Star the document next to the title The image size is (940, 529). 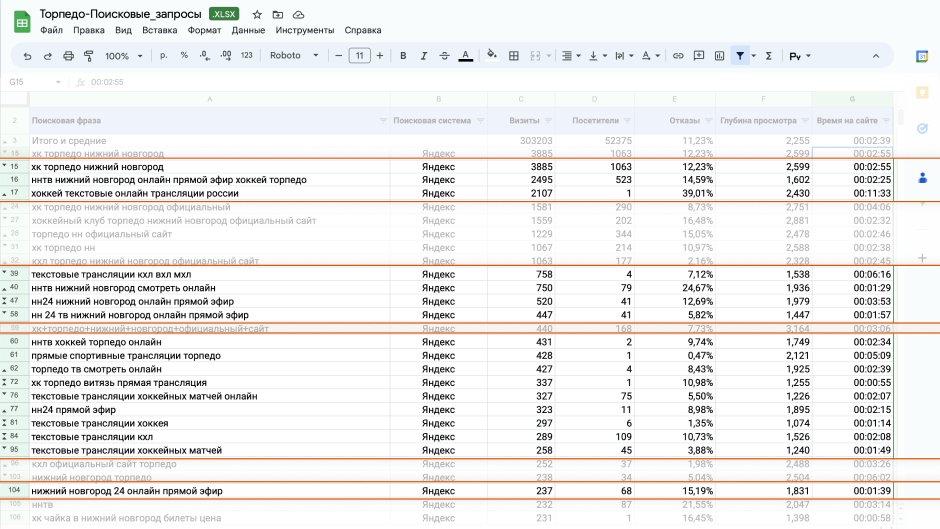257,15
